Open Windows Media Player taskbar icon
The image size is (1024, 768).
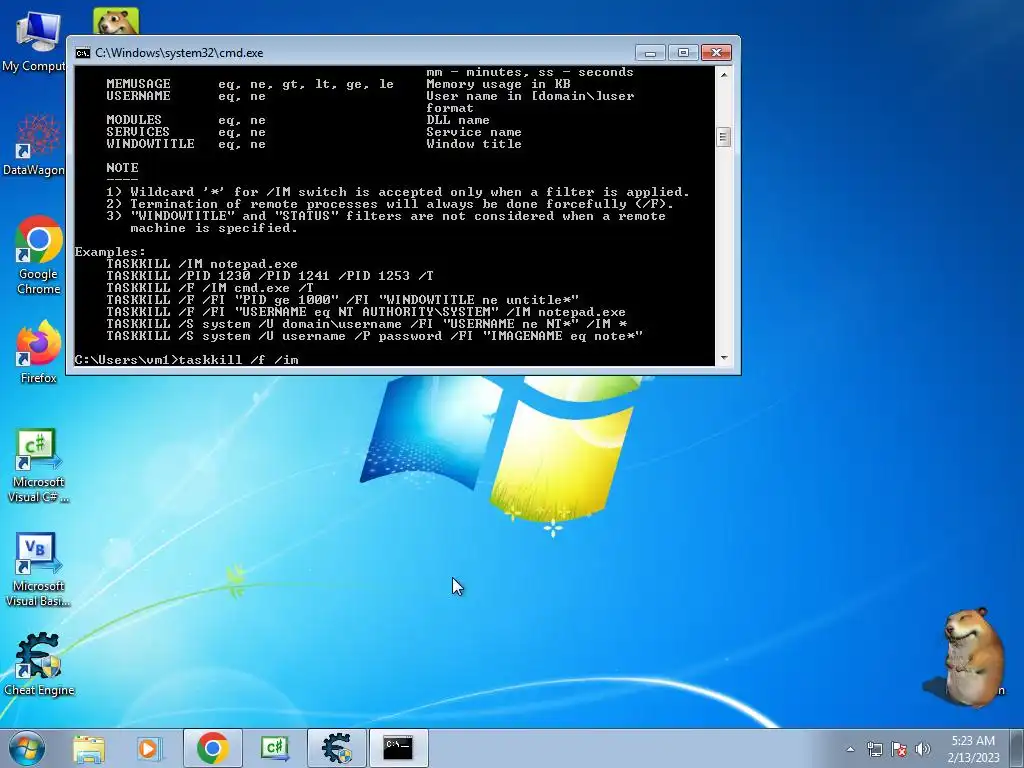[149, 748]
